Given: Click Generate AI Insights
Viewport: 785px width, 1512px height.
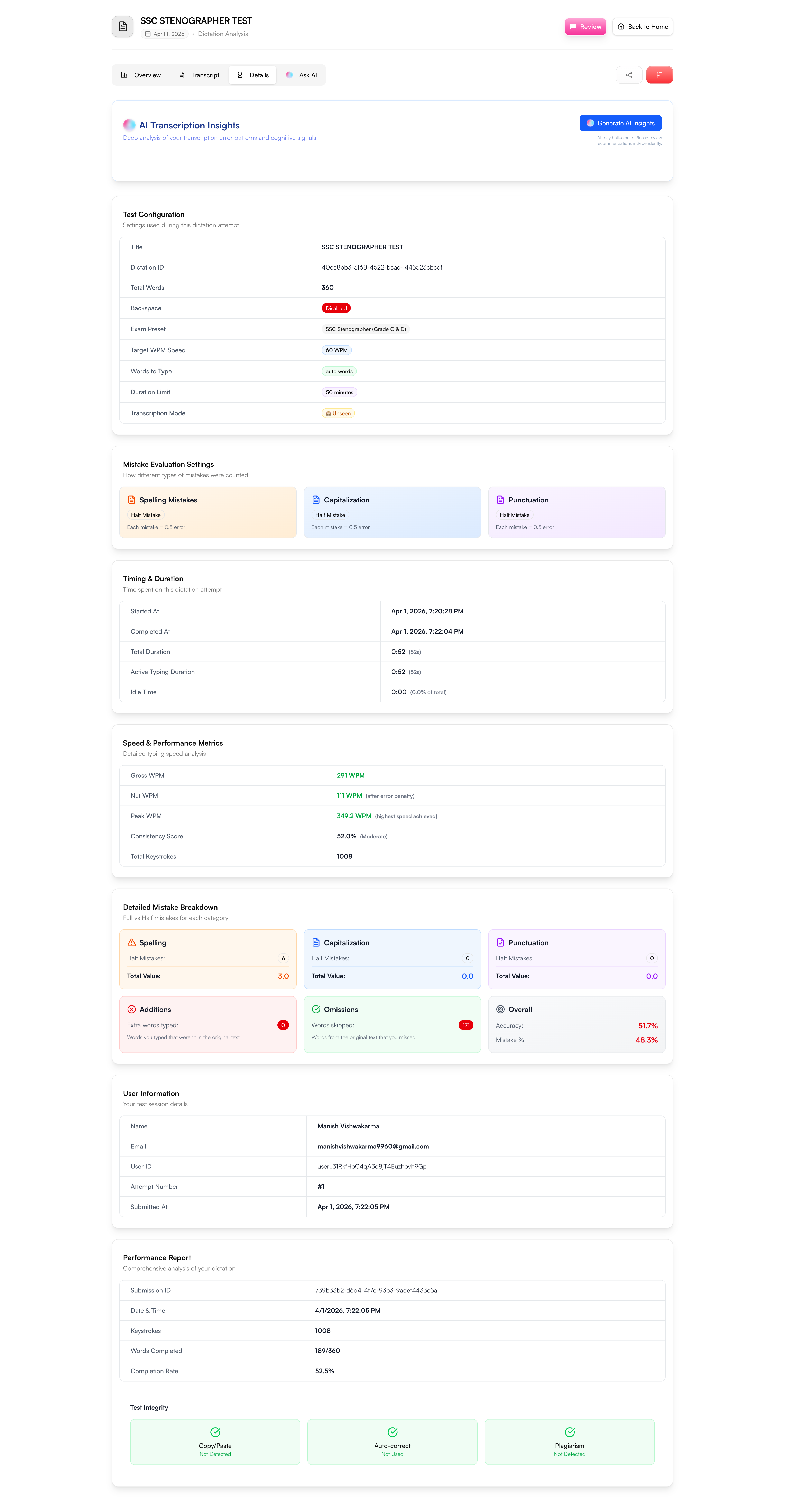Looking at the screenshot, I should pyautogui.click(x=621, y=123).
